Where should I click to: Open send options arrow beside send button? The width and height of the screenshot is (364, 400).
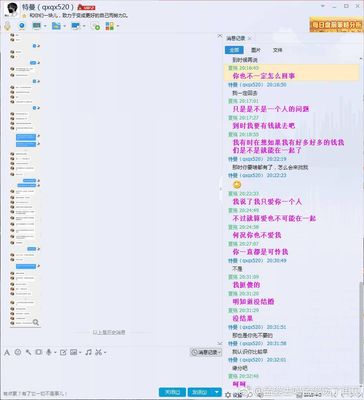pos(217,392)
